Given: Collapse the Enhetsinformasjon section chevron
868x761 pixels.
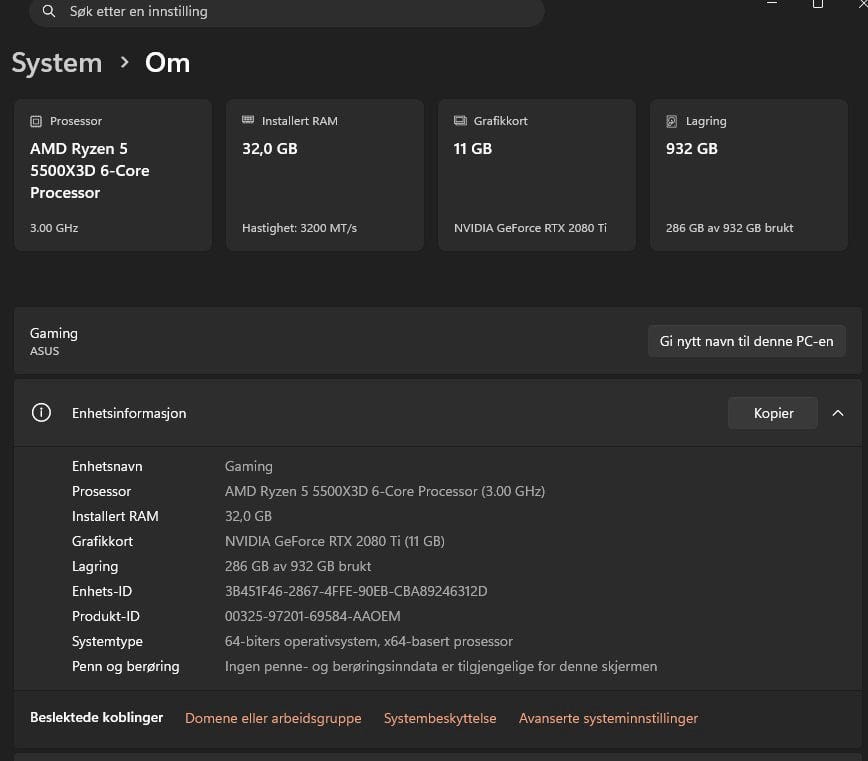Looking at the screenshot, I should coord(838,413).
